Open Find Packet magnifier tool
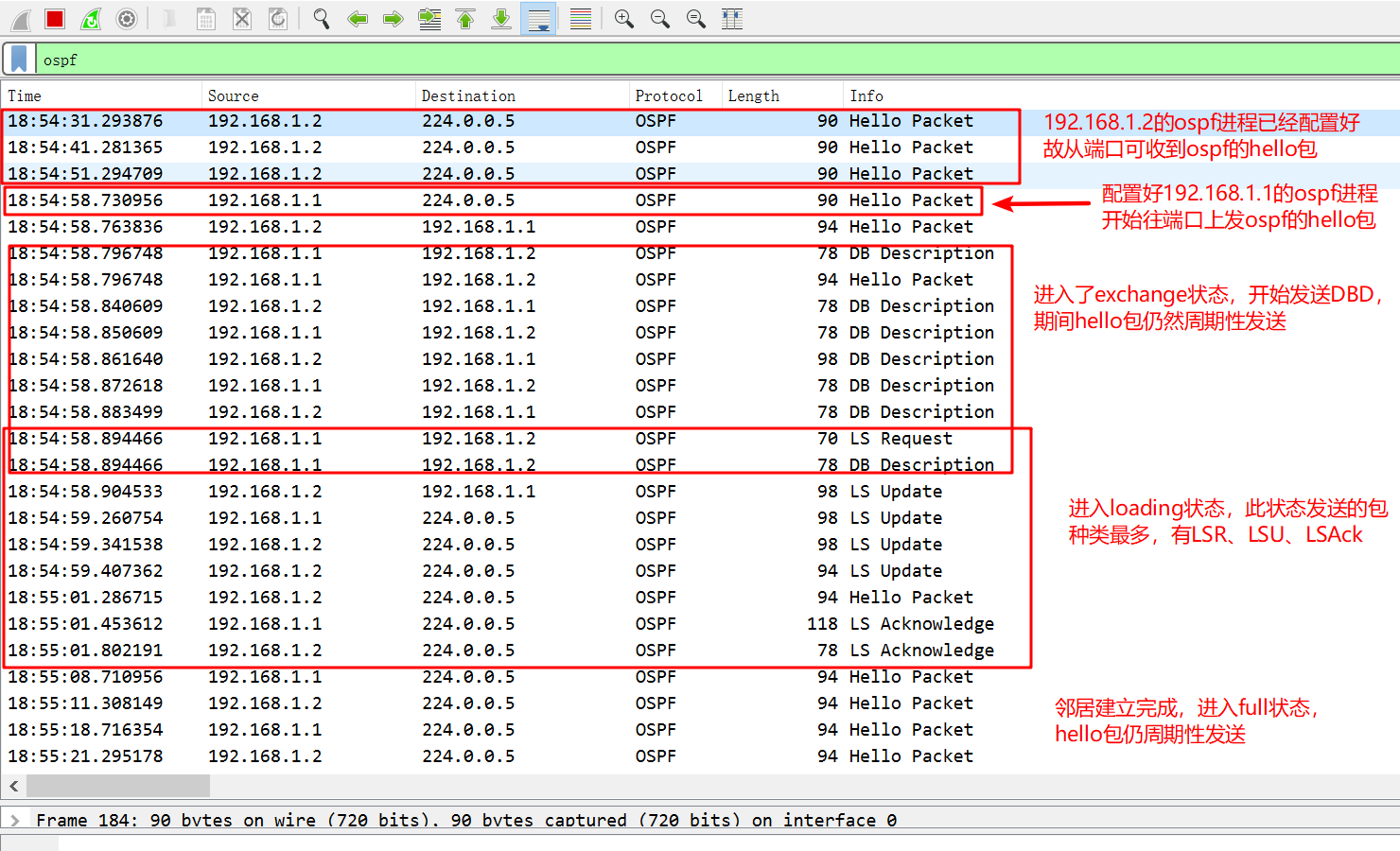 tap(322, 19)
